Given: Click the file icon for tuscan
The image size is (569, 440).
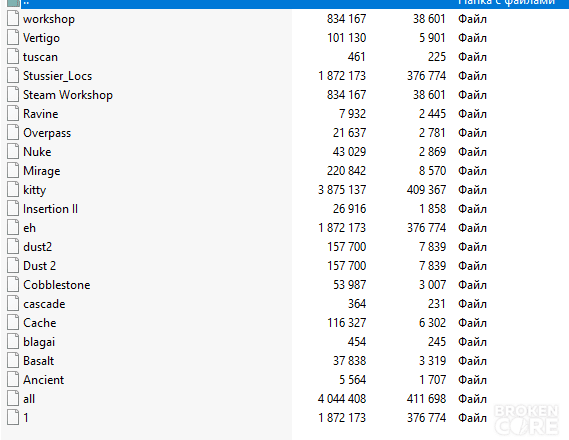Looking at the screenshot, I should pos(13,57).
